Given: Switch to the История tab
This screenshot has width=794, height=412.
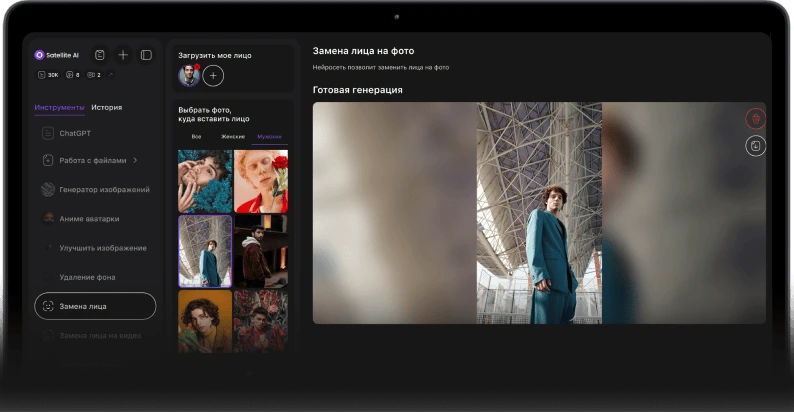Looking at the screenshot, I should (107, 107).
